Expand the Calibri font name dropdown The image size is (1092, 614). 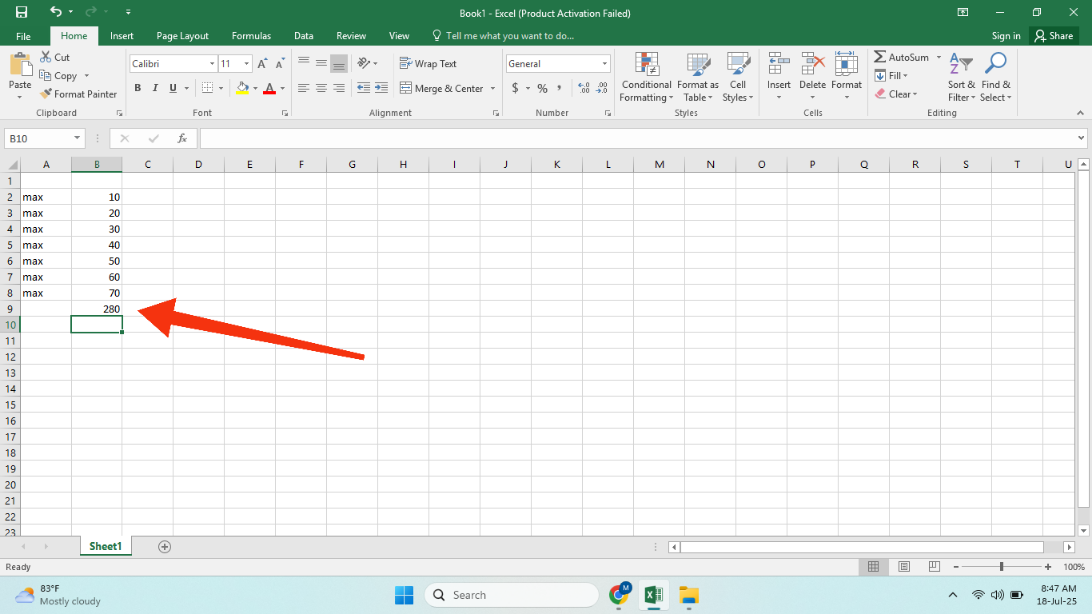[x=212, y=63]
